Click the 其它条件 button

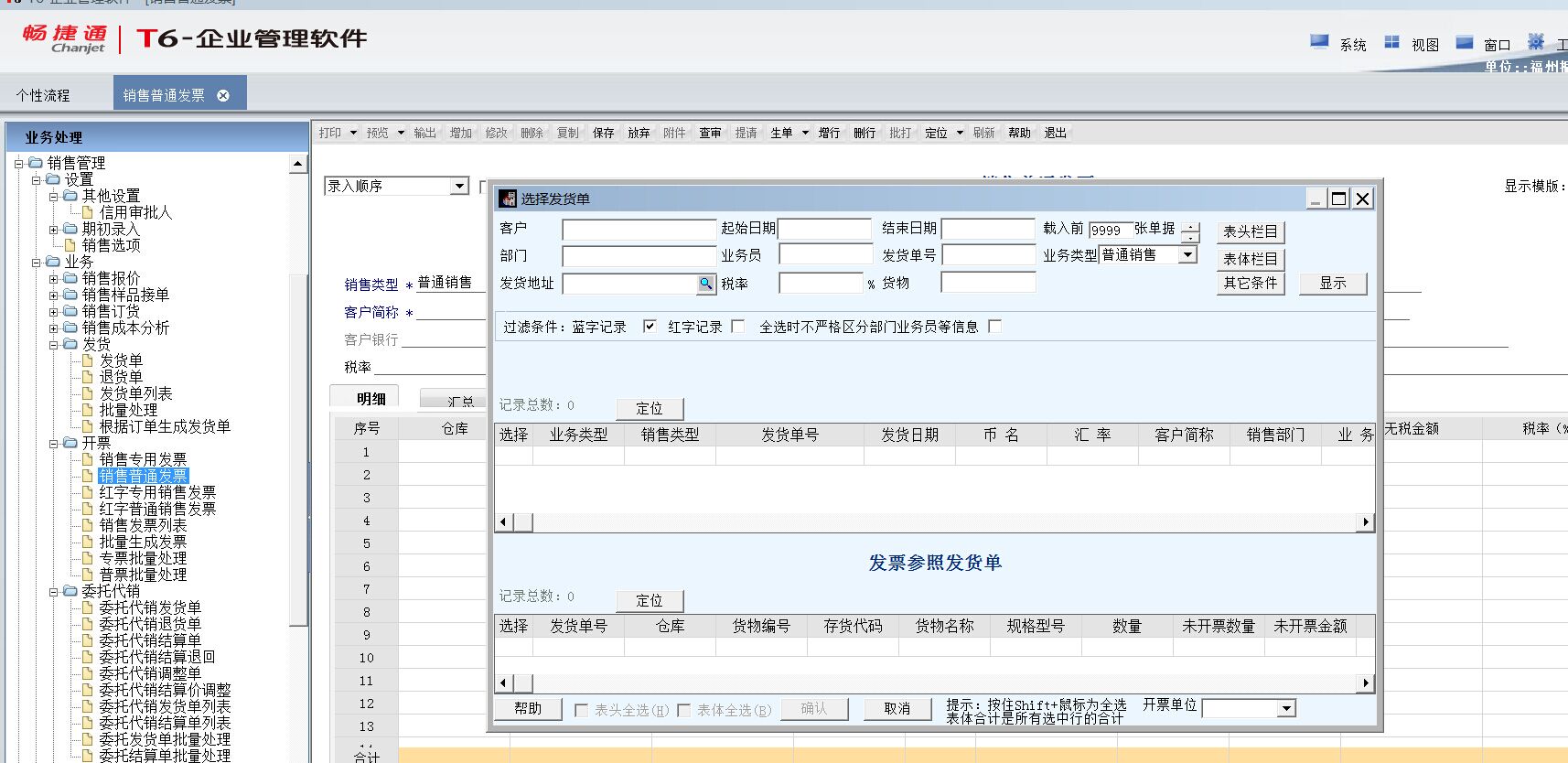[1250, 283]
